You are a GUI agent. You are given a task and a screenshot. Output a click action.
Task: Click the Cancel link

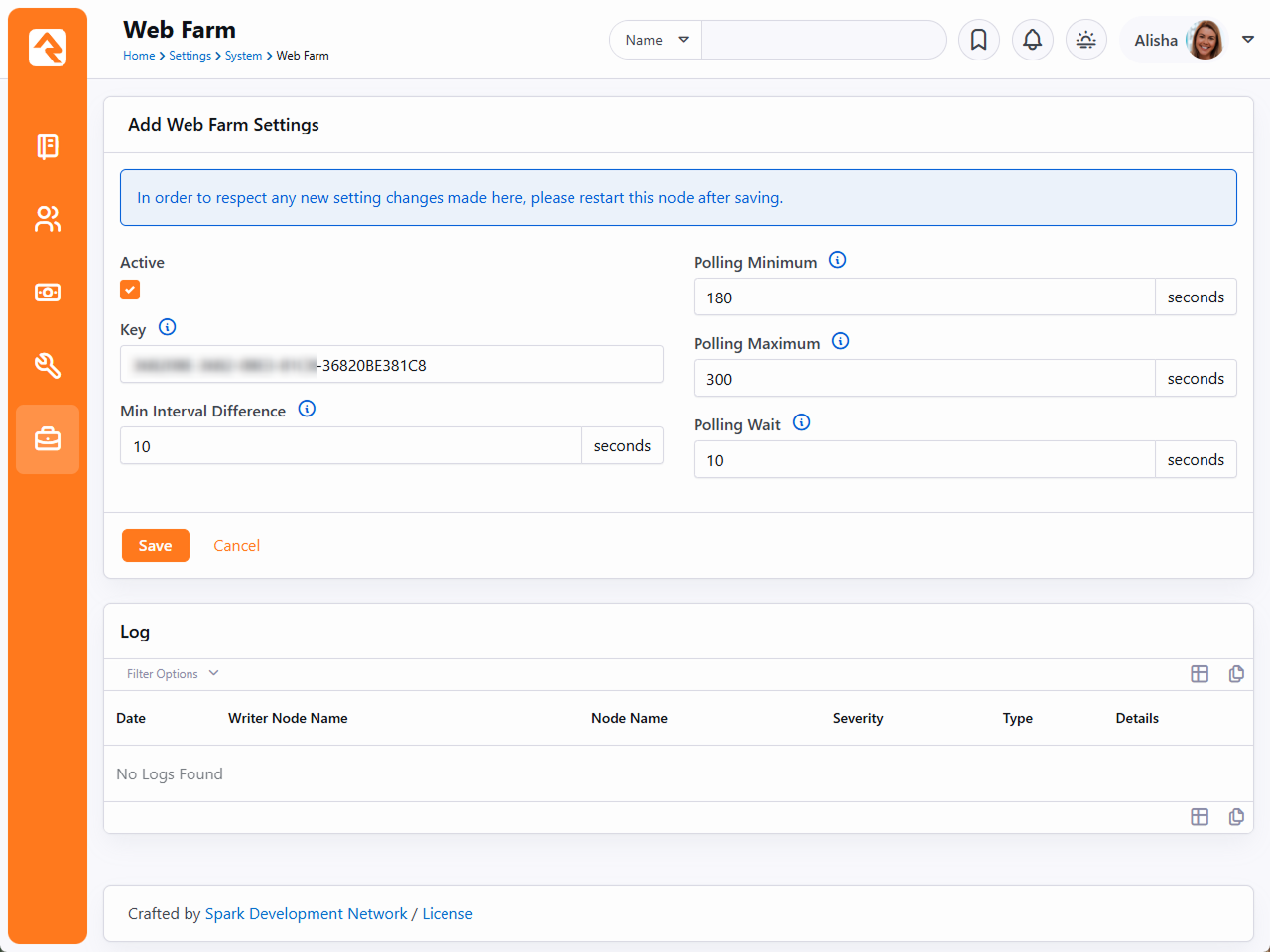coord(236,545)
